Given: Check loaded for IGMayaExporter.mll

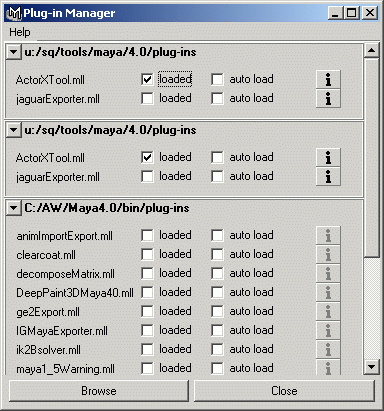Looking at the screenshot, I should [147, 330].
